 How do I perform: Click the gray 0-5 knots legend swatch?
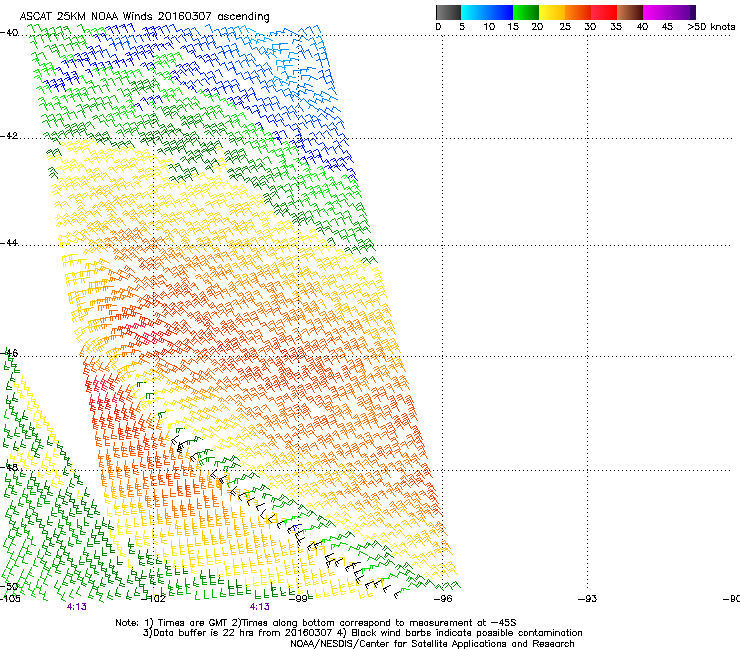coord(448,12)
